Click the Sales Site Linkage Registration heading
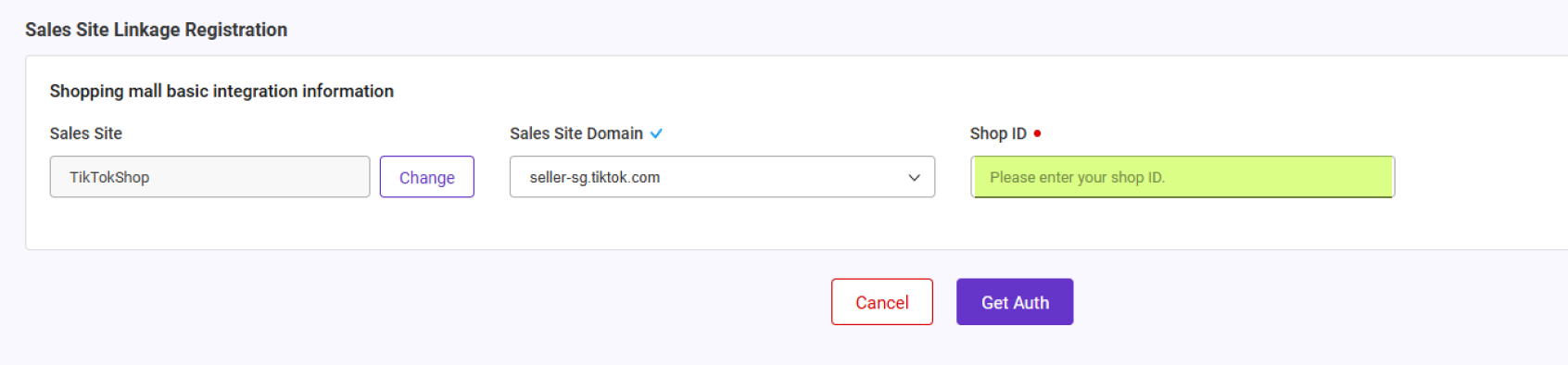 [x=157, y=30]
